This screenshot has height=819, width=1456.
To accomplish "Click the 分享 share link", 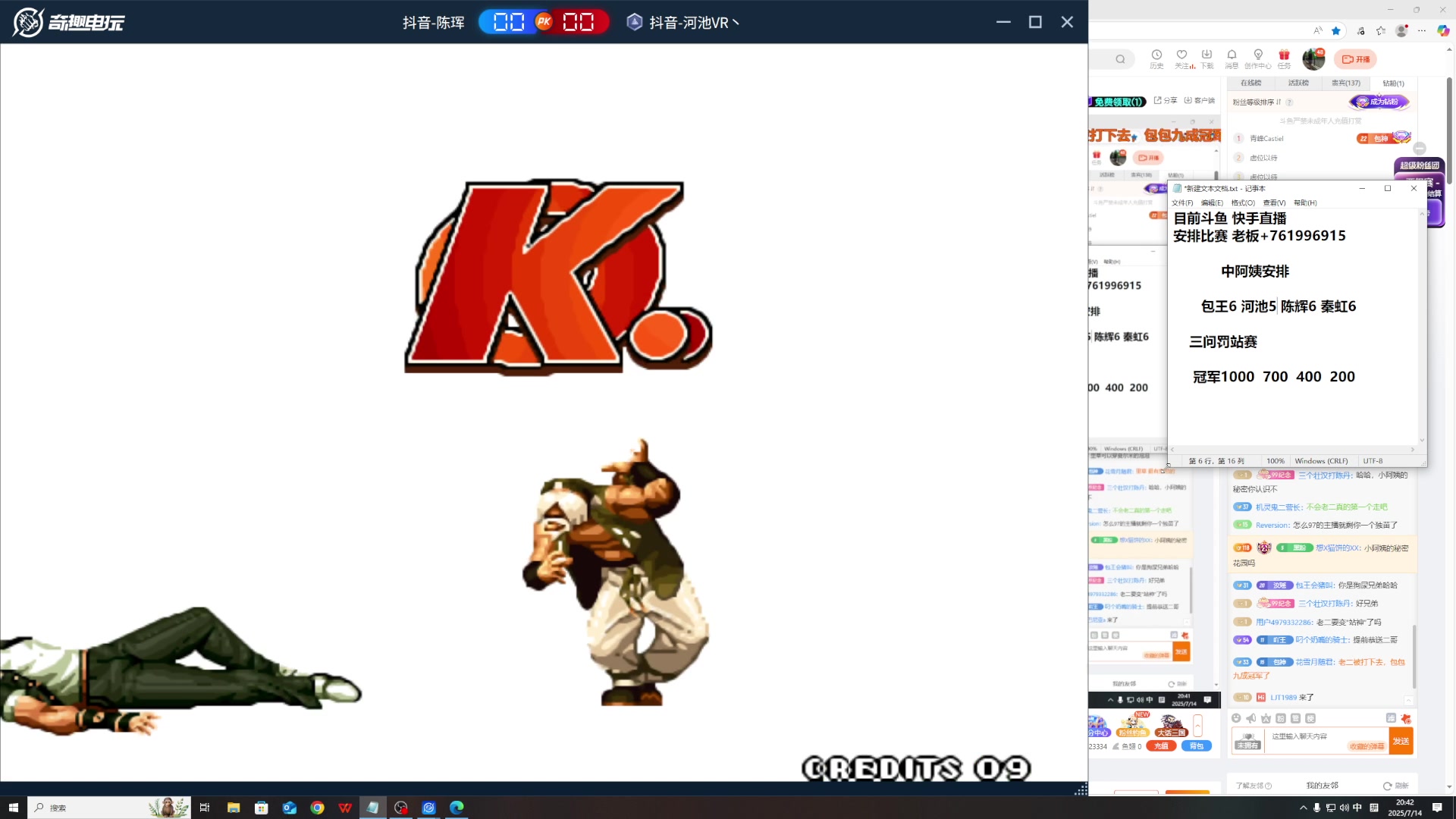I will 1166,100.
